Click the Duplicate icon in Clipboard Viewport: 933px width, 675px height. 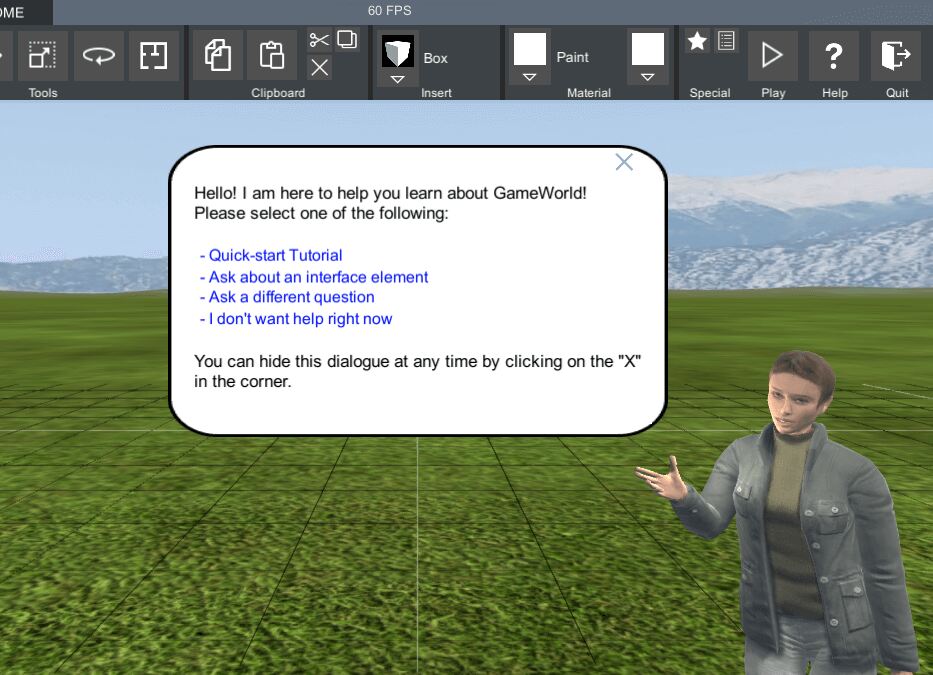(x=347, y=40)
